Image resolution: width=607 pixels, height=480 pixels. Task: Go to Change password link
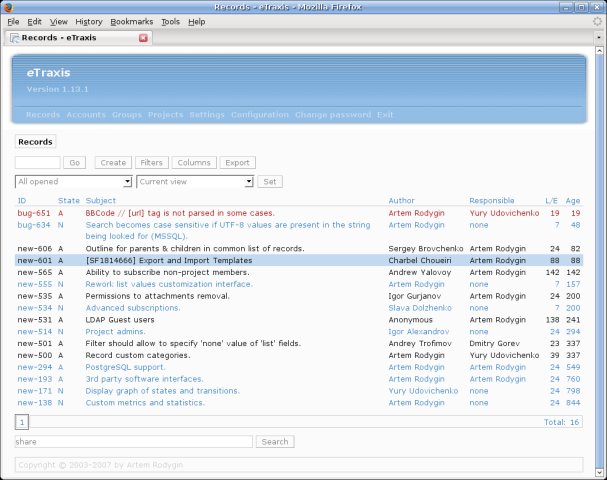[333, 115]
